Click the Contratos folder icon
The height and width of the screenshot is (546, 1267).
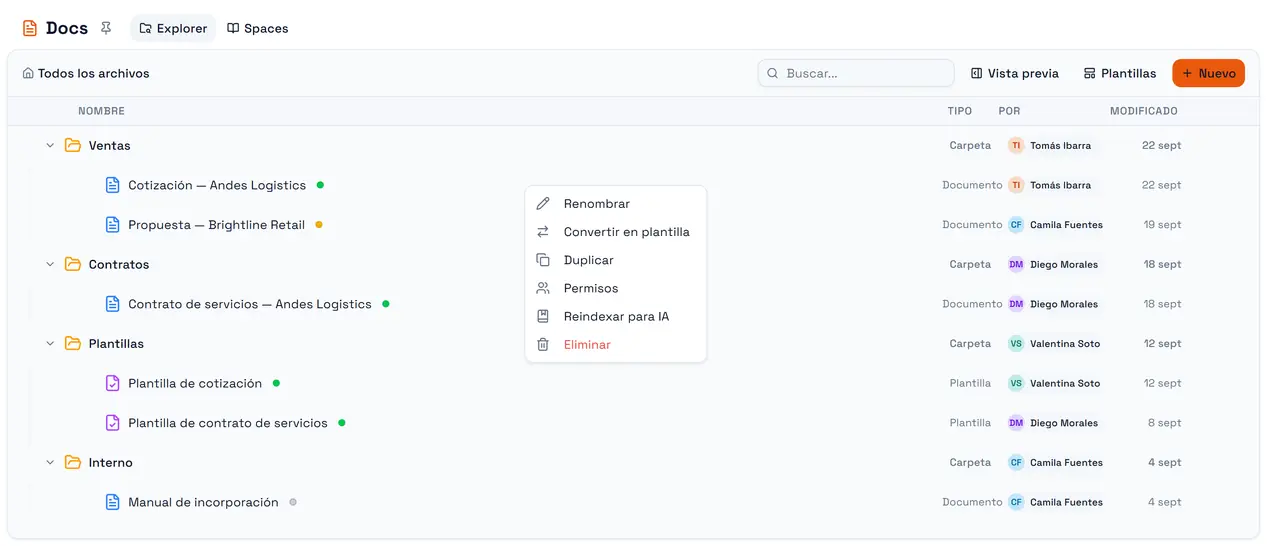(73, 264)
